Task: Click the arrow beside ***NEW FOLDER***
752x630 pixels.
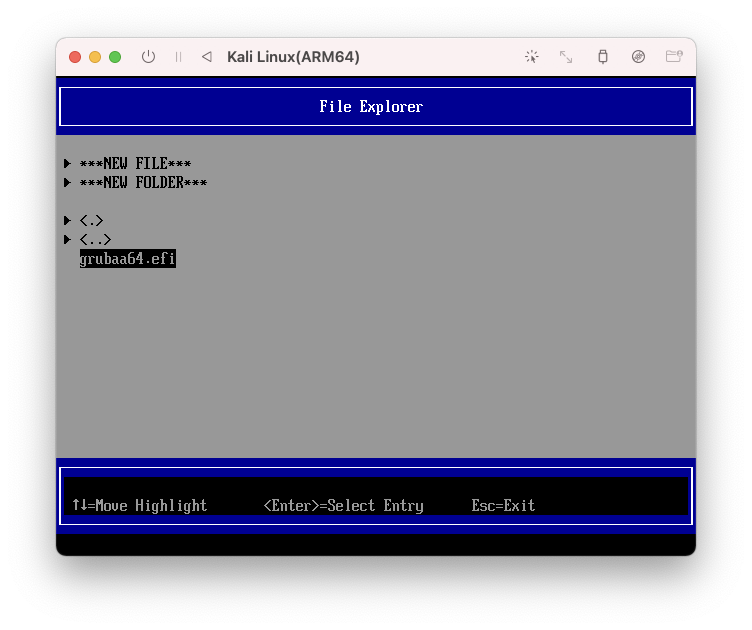Action: [67, 183]
